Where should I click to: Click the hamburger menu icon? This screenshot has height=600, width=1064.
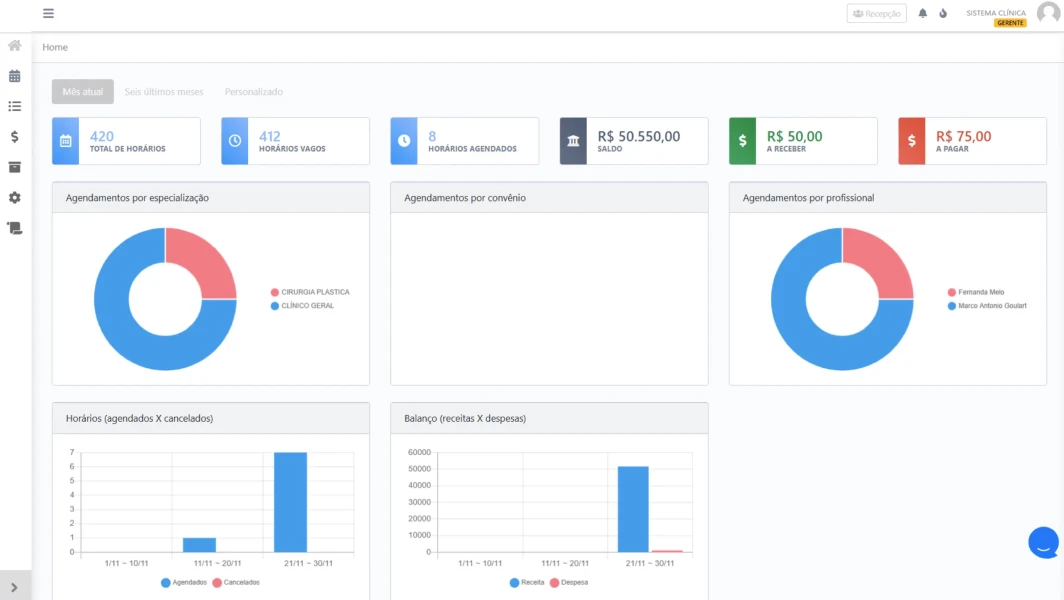coord(48,14)
